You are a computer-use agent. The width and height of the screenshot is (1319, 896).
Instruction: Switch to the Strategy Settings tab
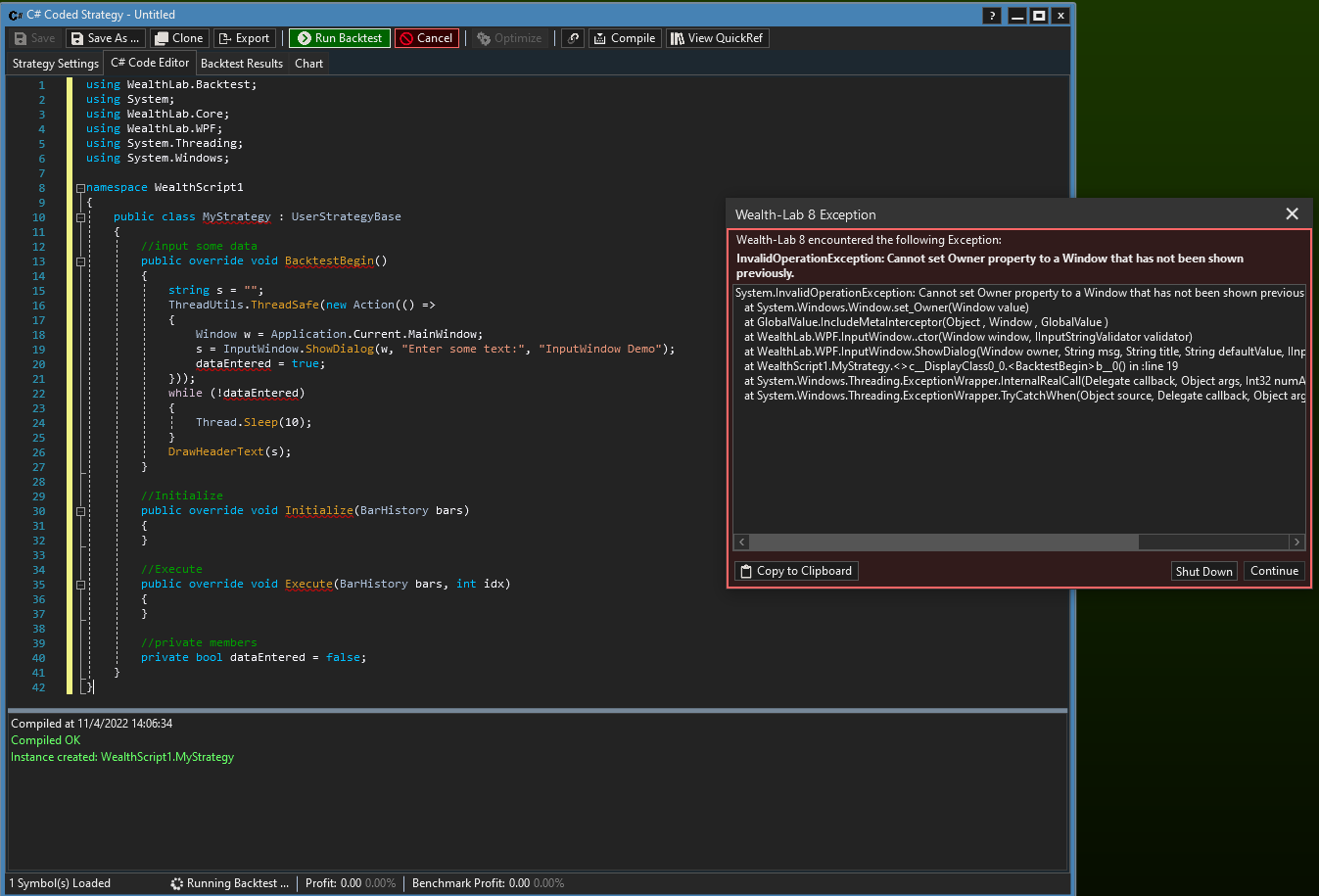pyautogui.click(x=55, y=64)
